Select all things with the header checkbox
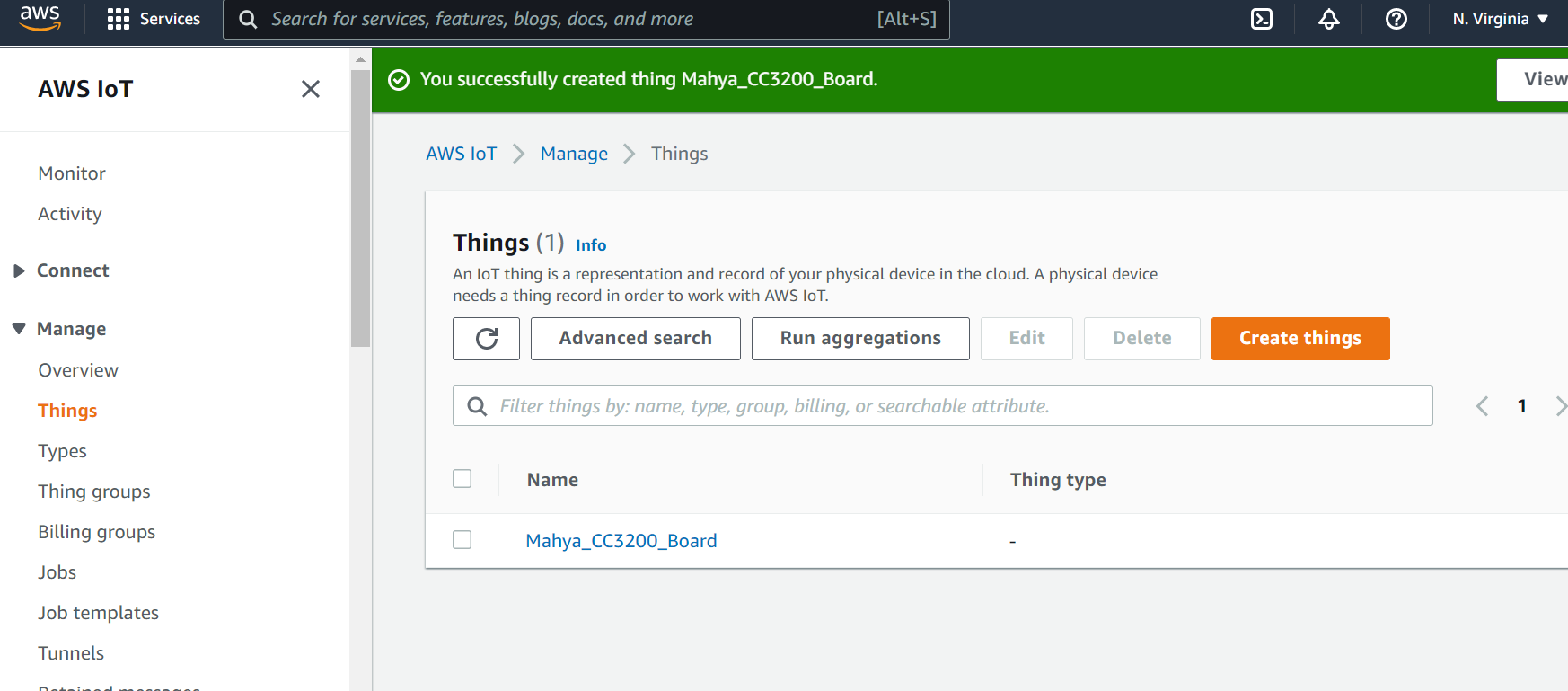Screen dimensions: 1568x691 point(462,479)
